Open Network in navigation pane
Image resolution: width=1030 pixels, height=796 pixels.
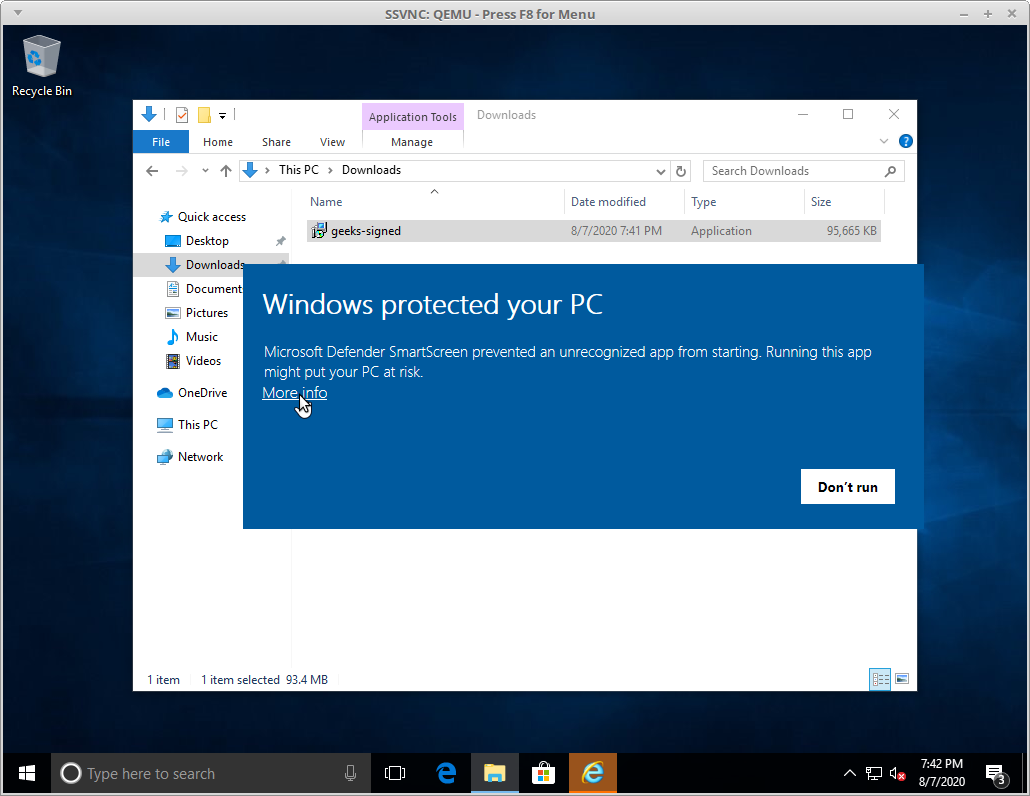point(200,457)
